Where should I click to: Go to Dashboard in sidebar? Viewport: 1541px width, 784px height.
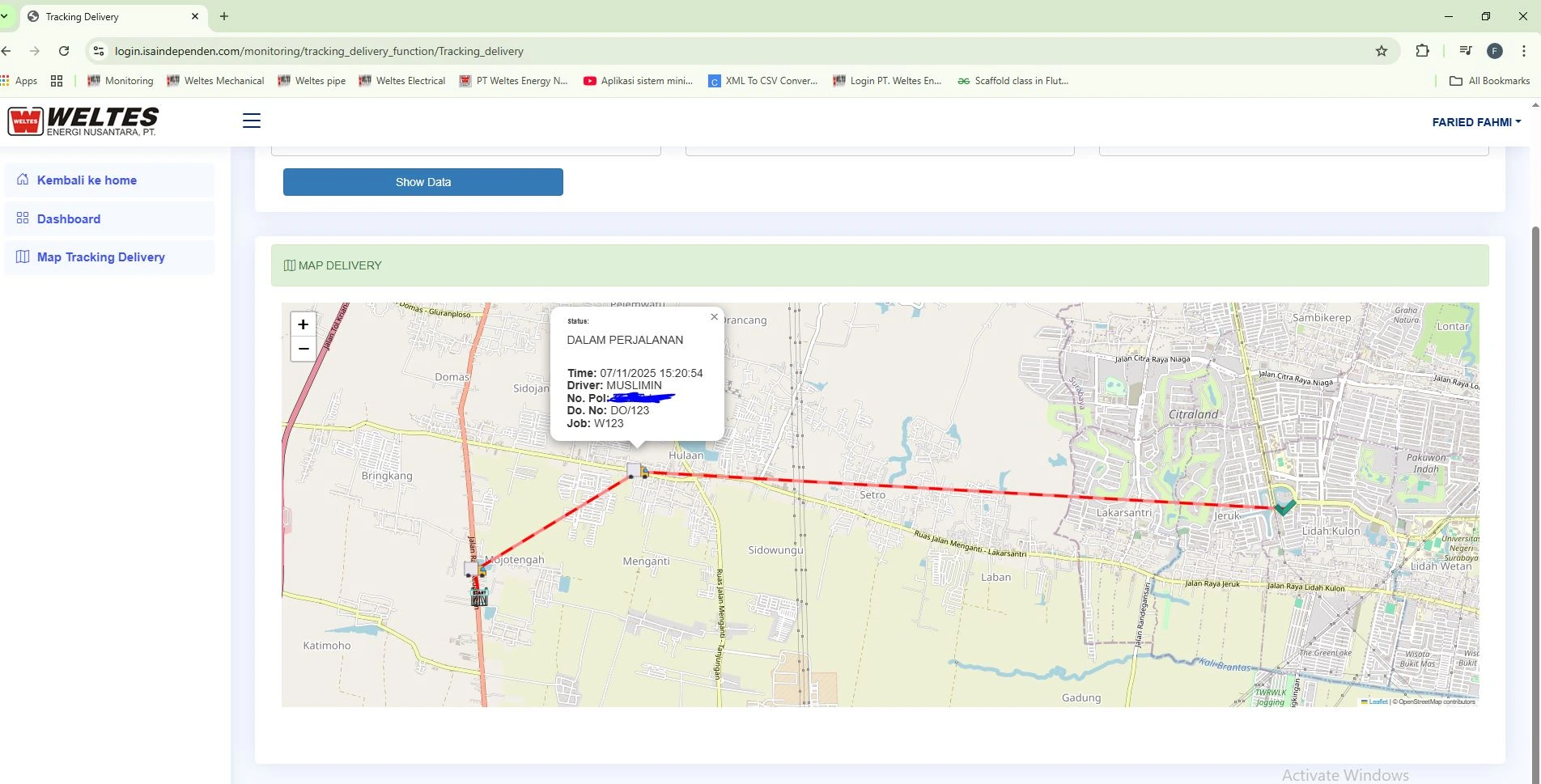(x=69, y=219)
